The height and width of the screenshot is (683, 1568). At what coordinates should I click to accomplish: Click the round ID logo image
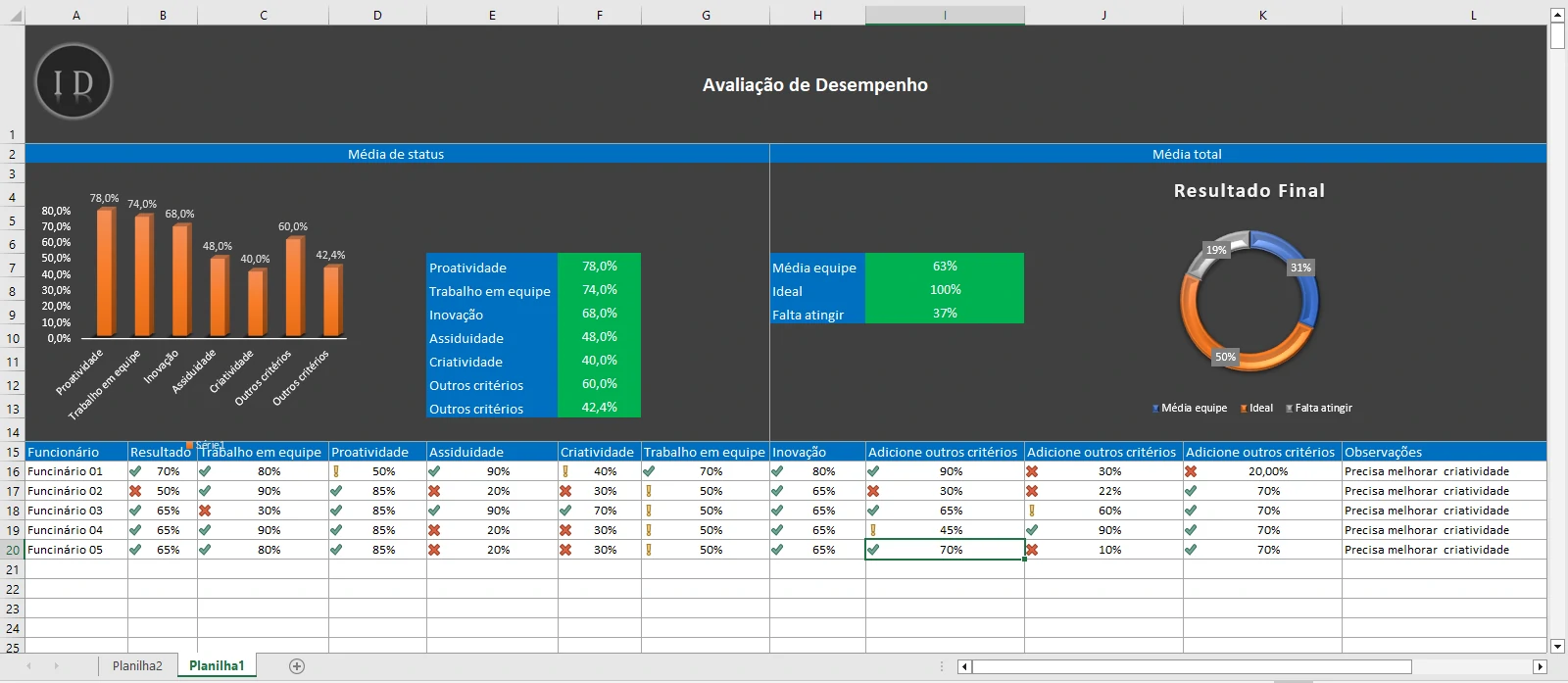73,81
